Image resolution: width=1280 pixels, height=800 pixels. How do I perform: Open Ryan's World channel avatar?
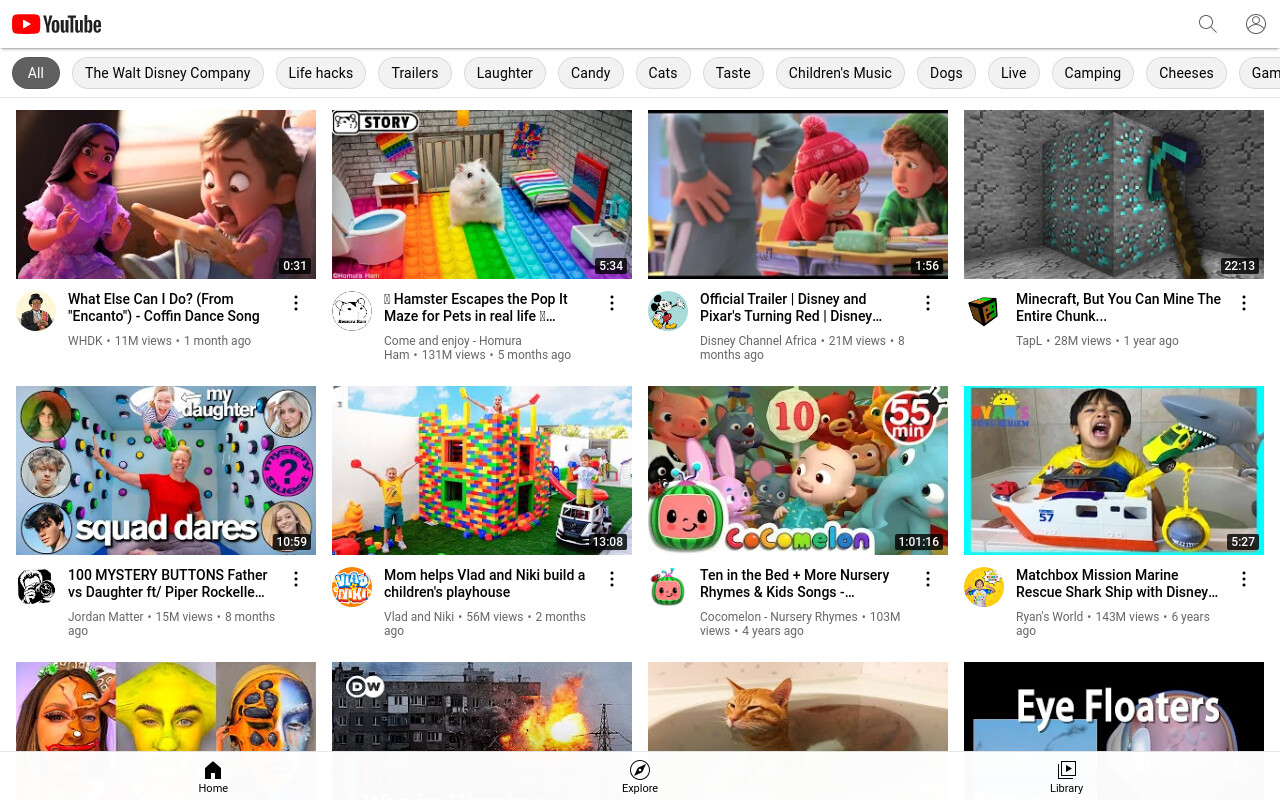984,587
